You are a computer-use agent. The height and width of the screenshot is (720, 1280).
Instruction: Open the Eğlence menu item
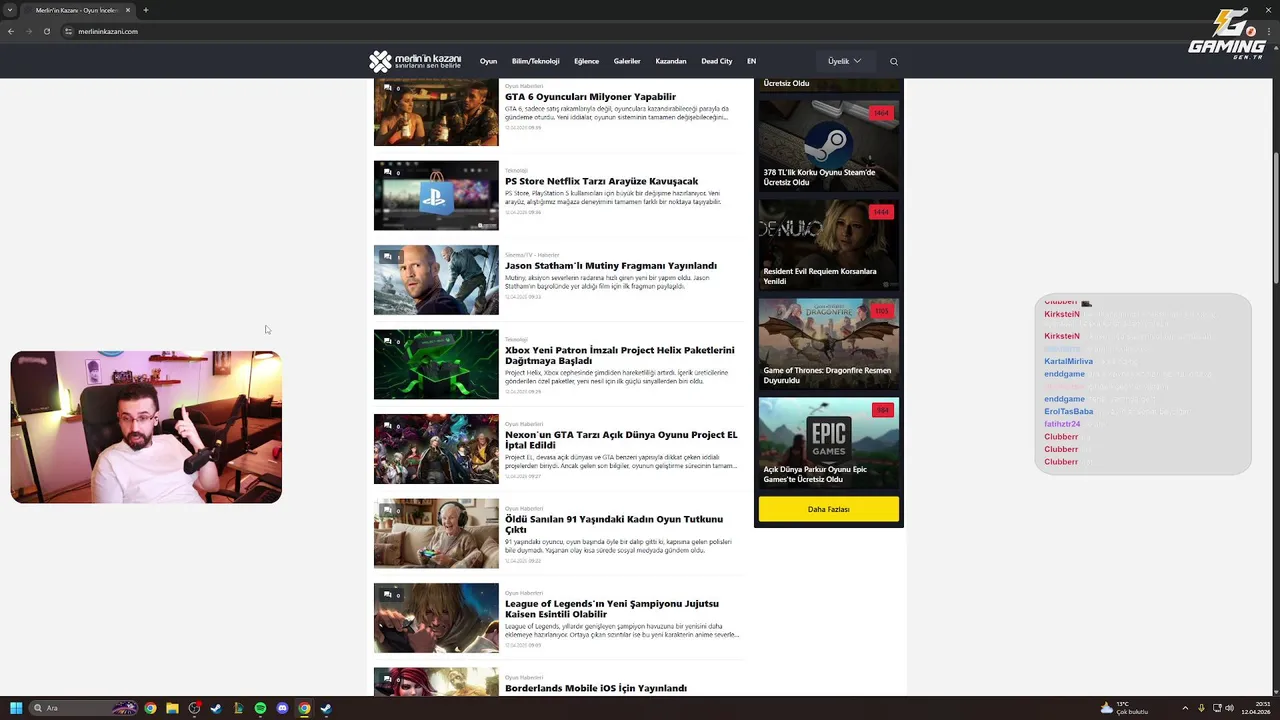pyautogui.click(x=586, y=61)
